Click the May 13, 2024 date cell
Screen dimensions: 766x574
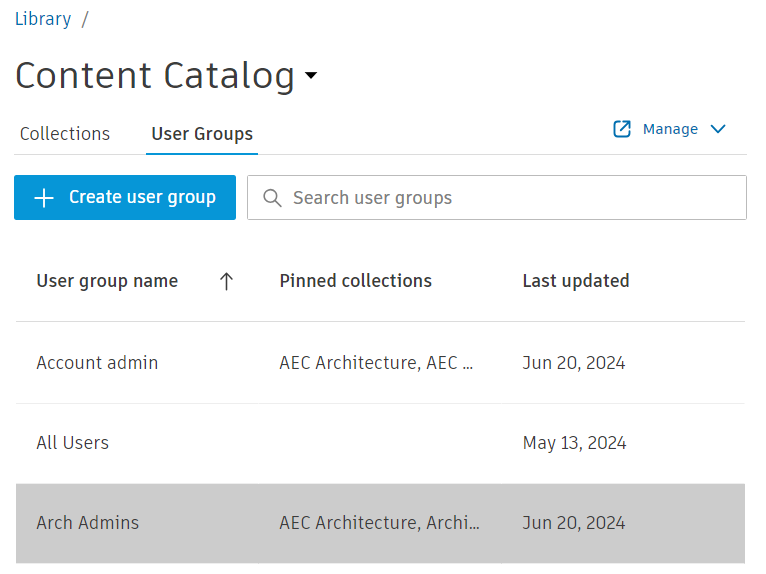574,443
